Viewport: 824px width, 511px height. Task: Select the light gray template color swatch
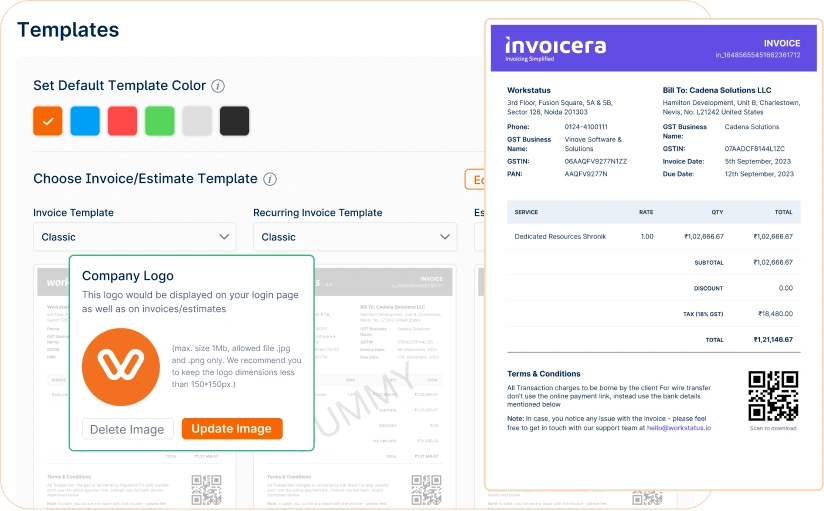click(x=197, y=121)
